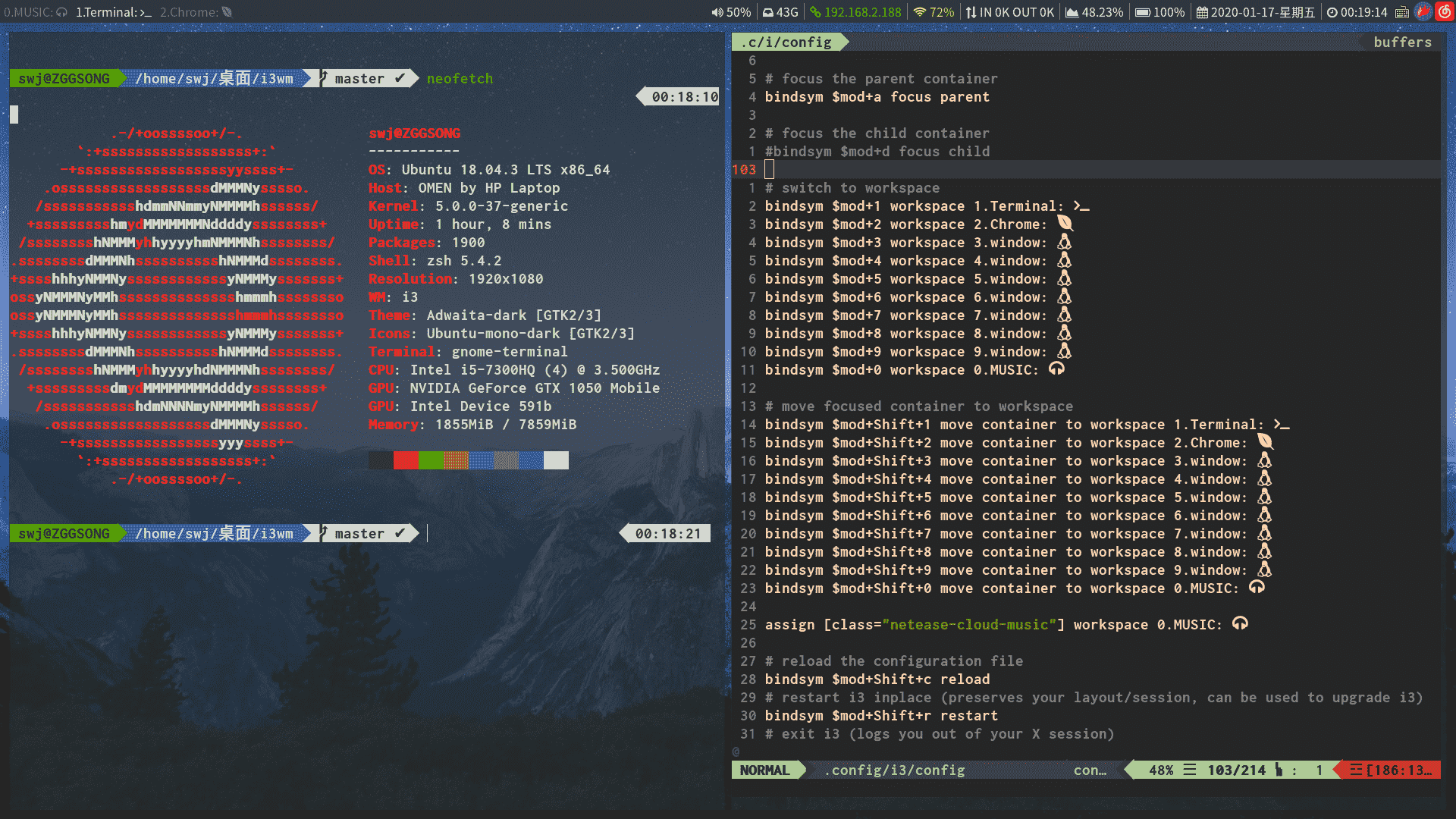The image size is (1456, 819).
Task: Click the 43G disk usage indicator
Action: point(780,12)
